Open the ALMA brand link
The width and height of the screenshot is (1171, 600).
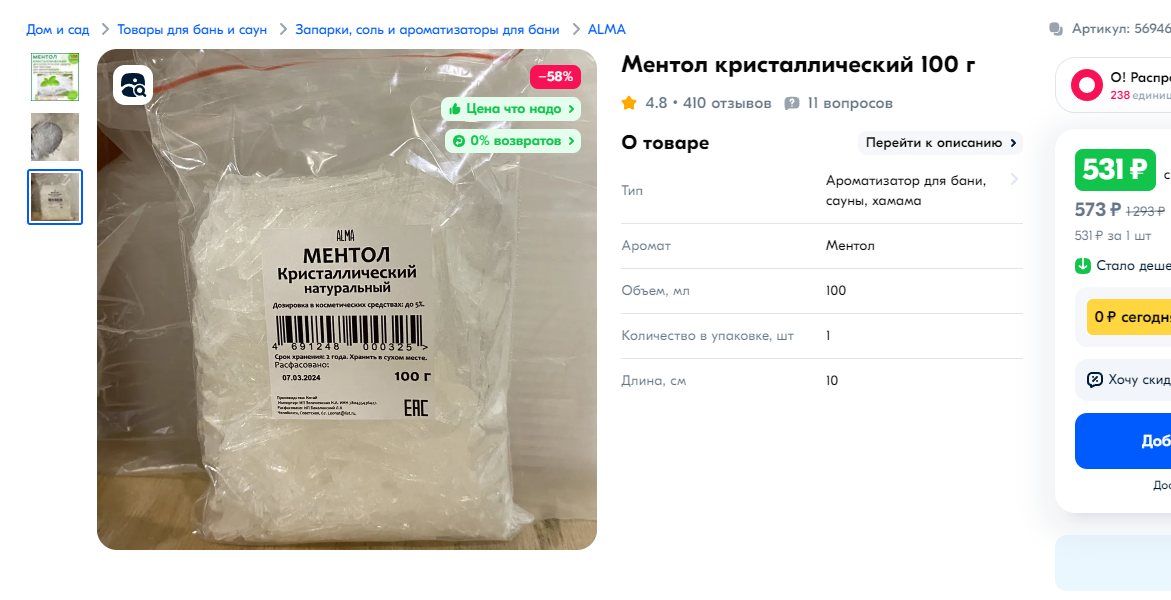(x=606, y=30)
